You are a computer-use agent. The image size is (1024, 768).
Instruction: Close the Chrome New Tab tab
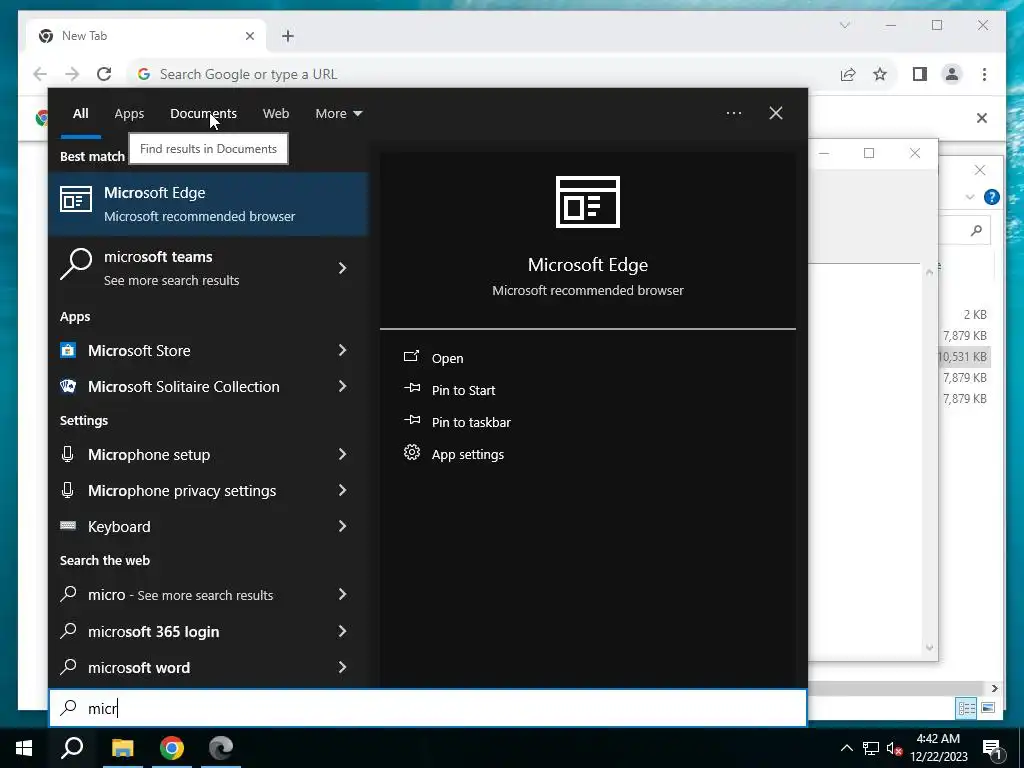coord(249,36)
